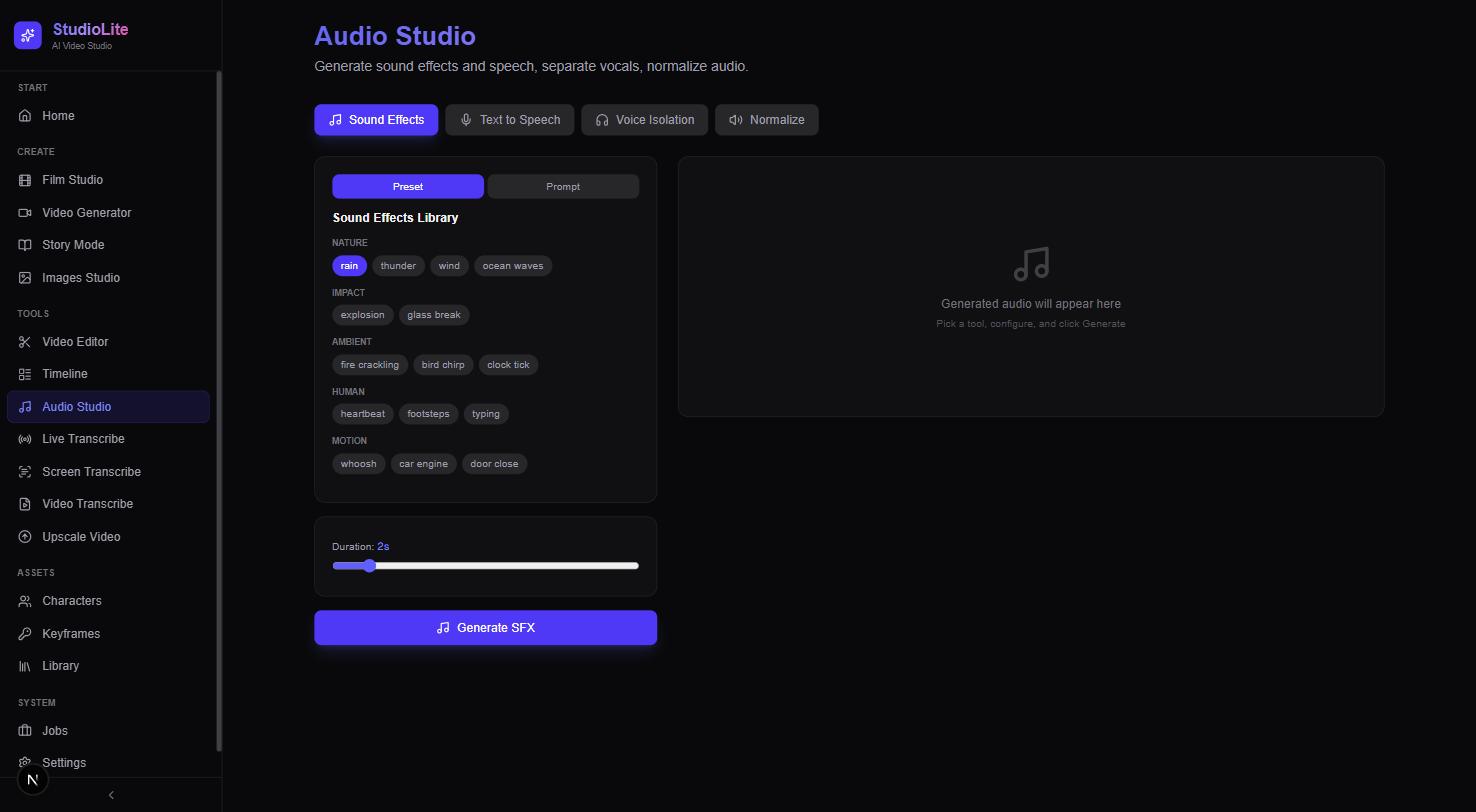1476x812 pixels.
Task: Open the Voice Isolation tab
Action: pos(645,120)
